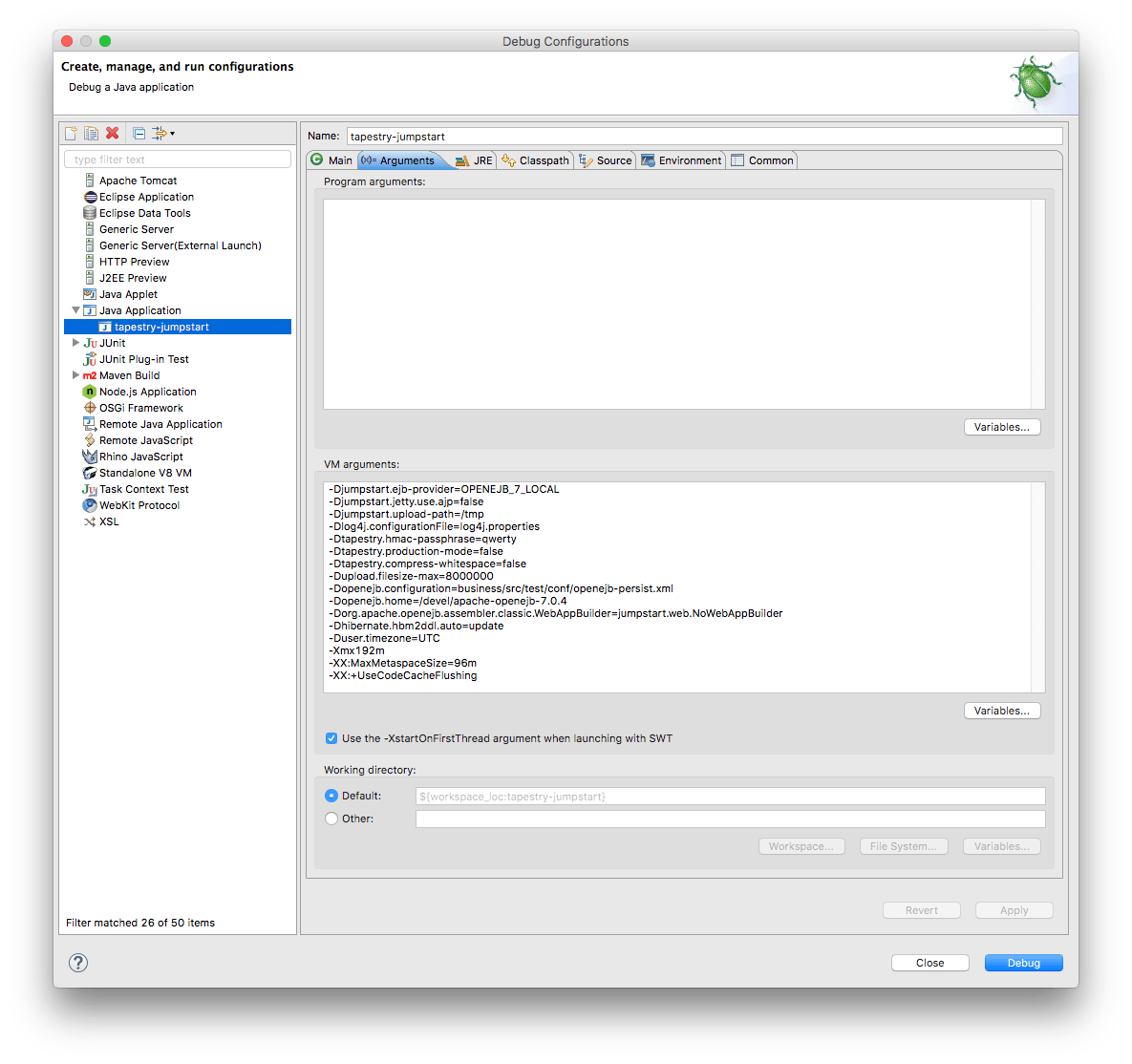Collapse the Java Application tree node
Image resolution: width=1132 pixels, height=1064 pixels.
tap(75, 310)
